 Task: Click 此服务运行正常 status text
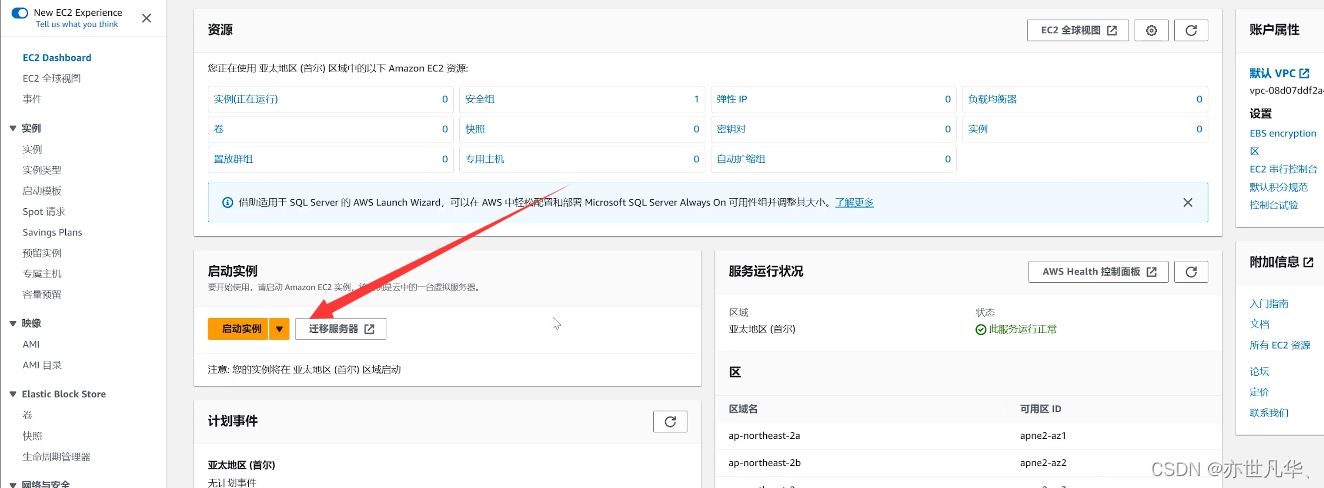1022,329
